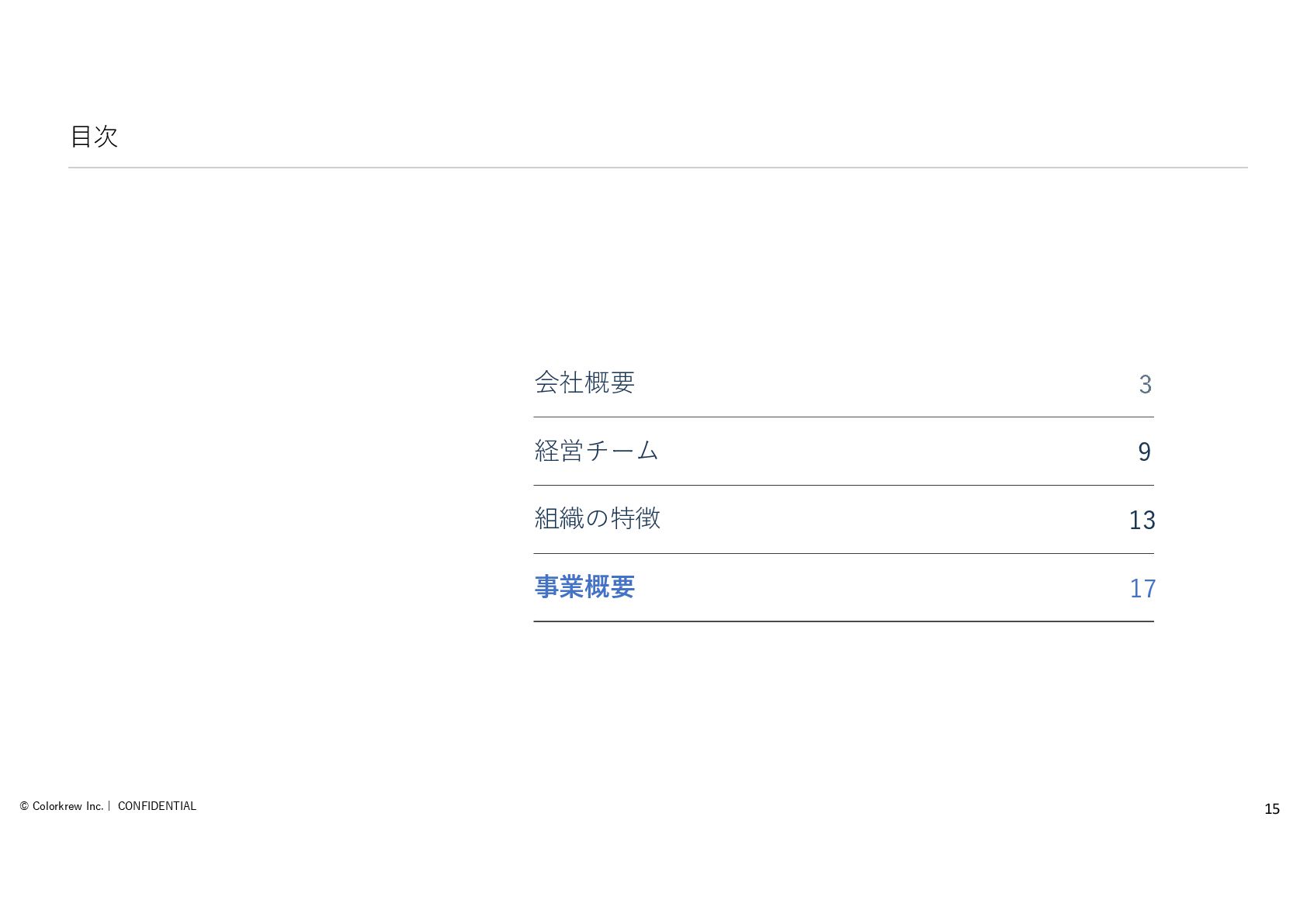Click the divider line below 会社概要

[843, 417]
